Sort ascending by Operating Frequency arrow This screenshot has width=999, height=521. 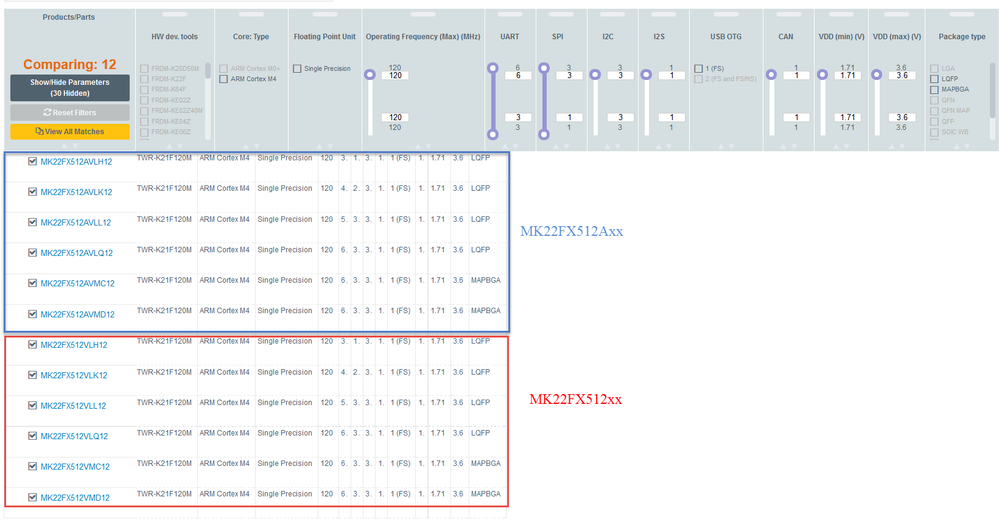click(418, 146)
